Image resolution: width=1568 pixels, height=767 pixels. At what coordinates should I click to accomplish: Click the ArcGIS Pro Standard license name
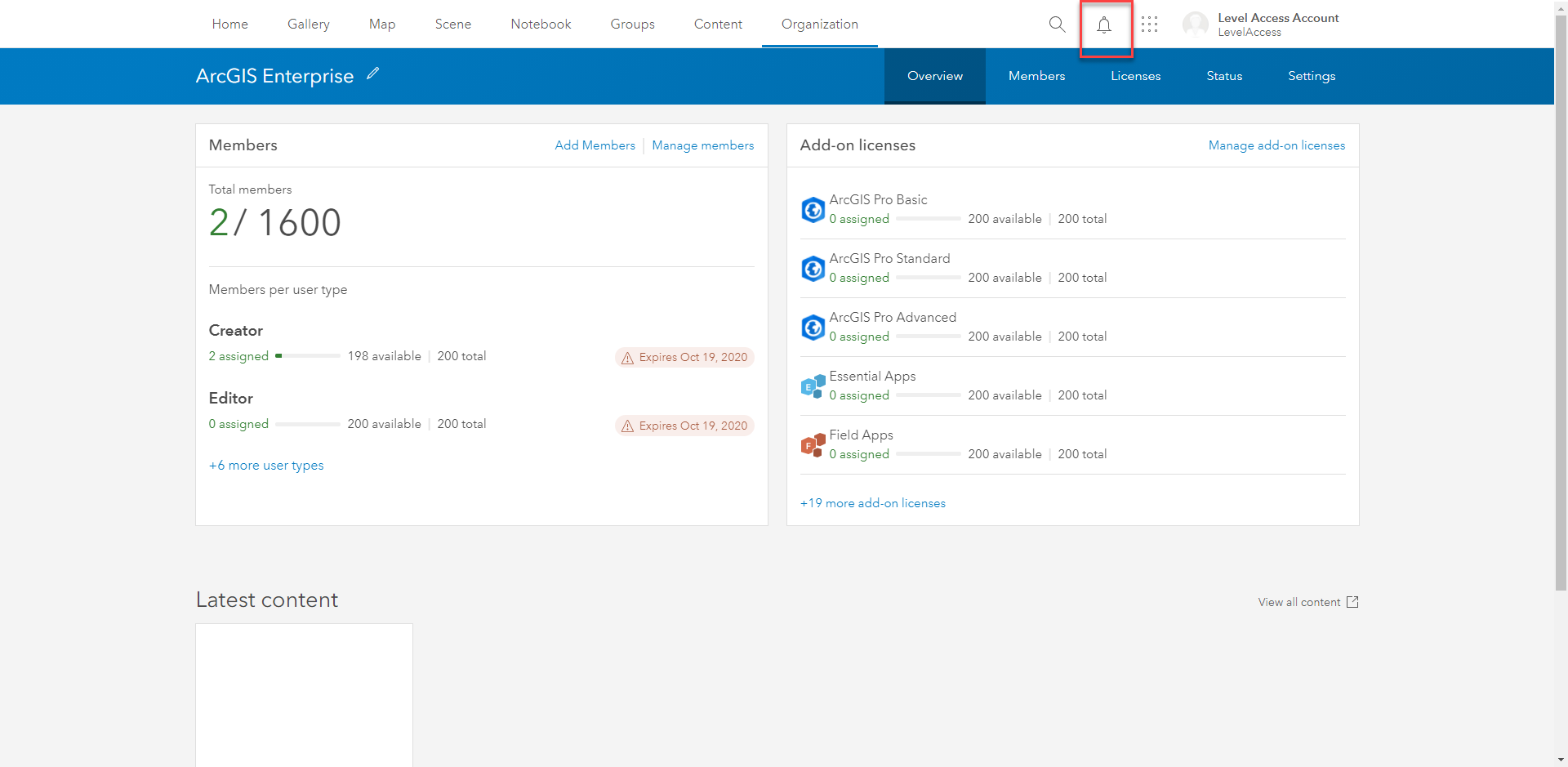pos(889,259)
